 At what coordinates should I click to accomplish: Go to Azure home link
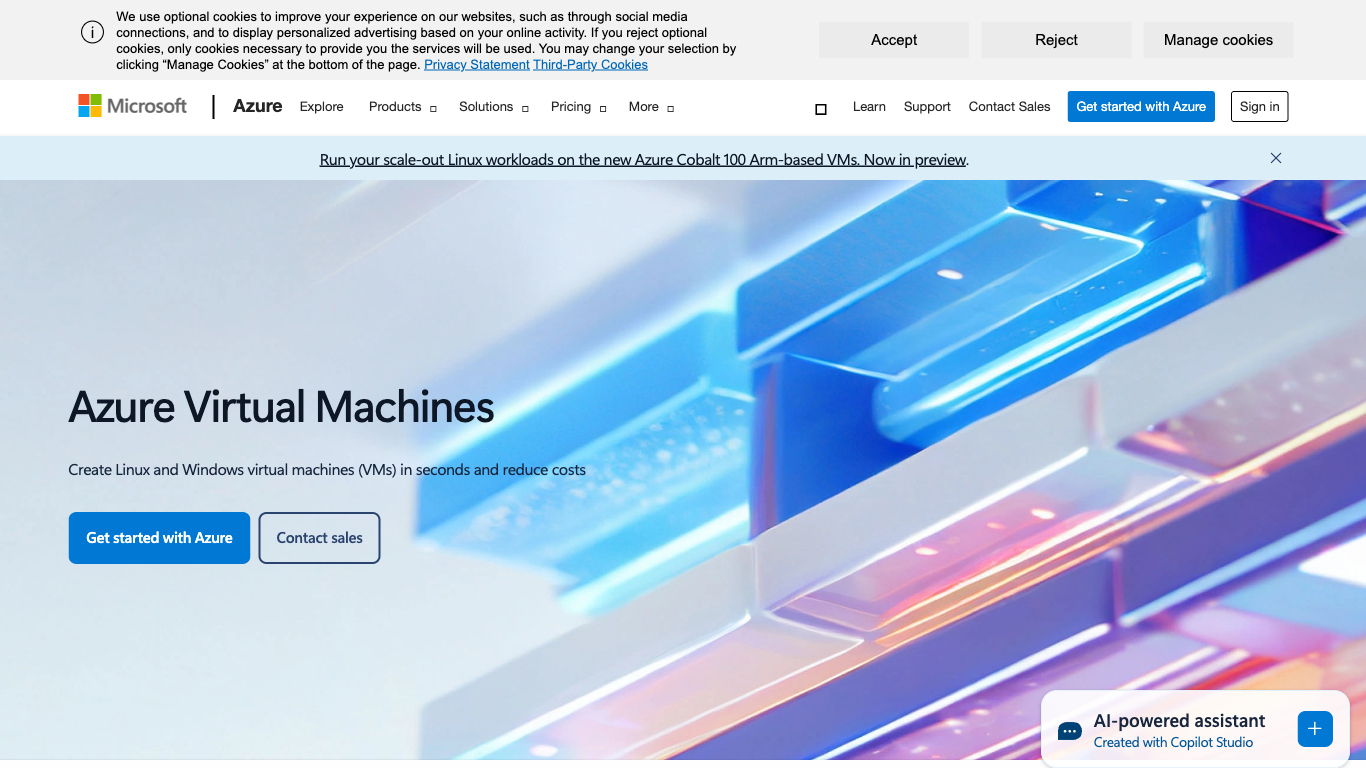click(258, 106)
